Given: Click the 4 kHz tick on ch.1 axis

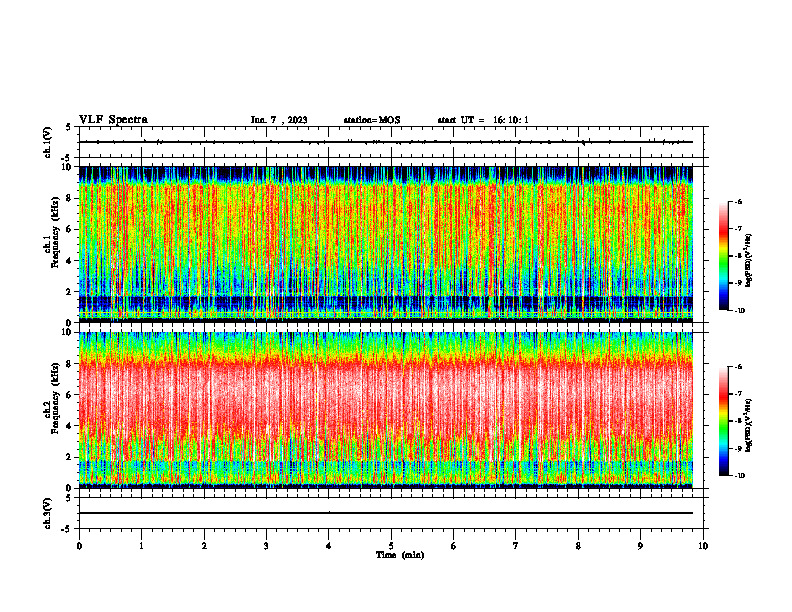Looking at the screenshot, I should [70, 261].
